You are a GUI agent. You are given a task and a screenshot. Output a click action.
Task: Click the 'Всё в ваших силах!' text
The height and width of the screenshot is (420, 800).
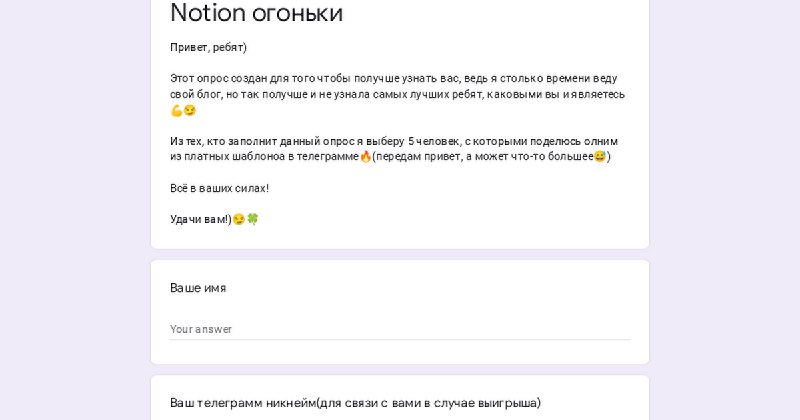219,188
